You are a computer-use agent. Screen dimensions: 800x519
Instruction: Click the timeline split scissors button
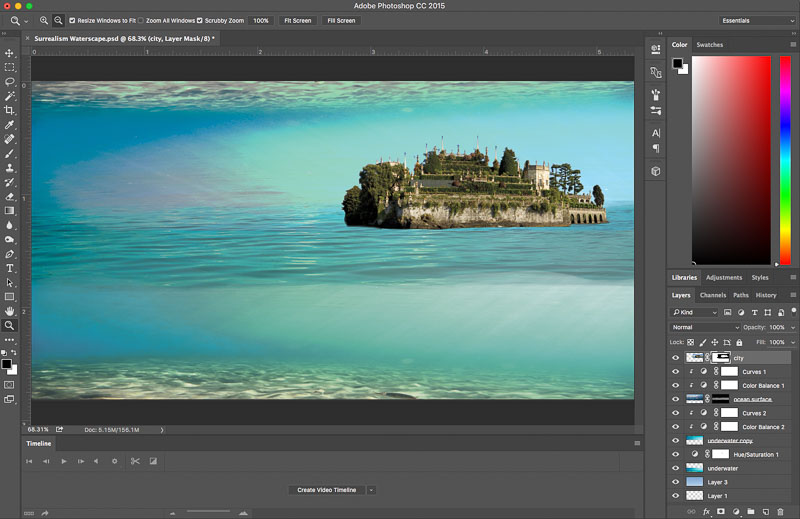pos(135,461)
